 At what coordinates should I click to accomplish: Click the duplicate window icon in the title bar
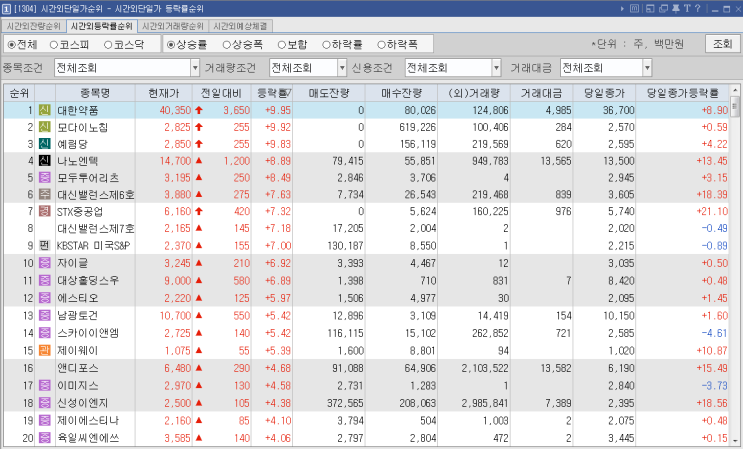[663, 9]
